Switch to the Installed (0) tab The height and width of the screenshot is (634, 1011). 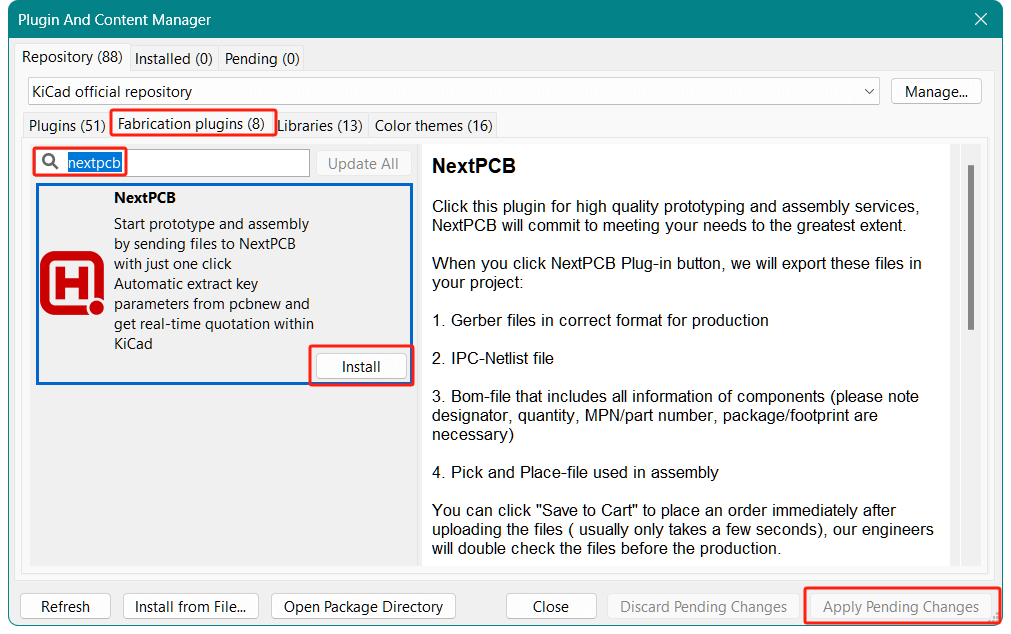coord(173,59)
